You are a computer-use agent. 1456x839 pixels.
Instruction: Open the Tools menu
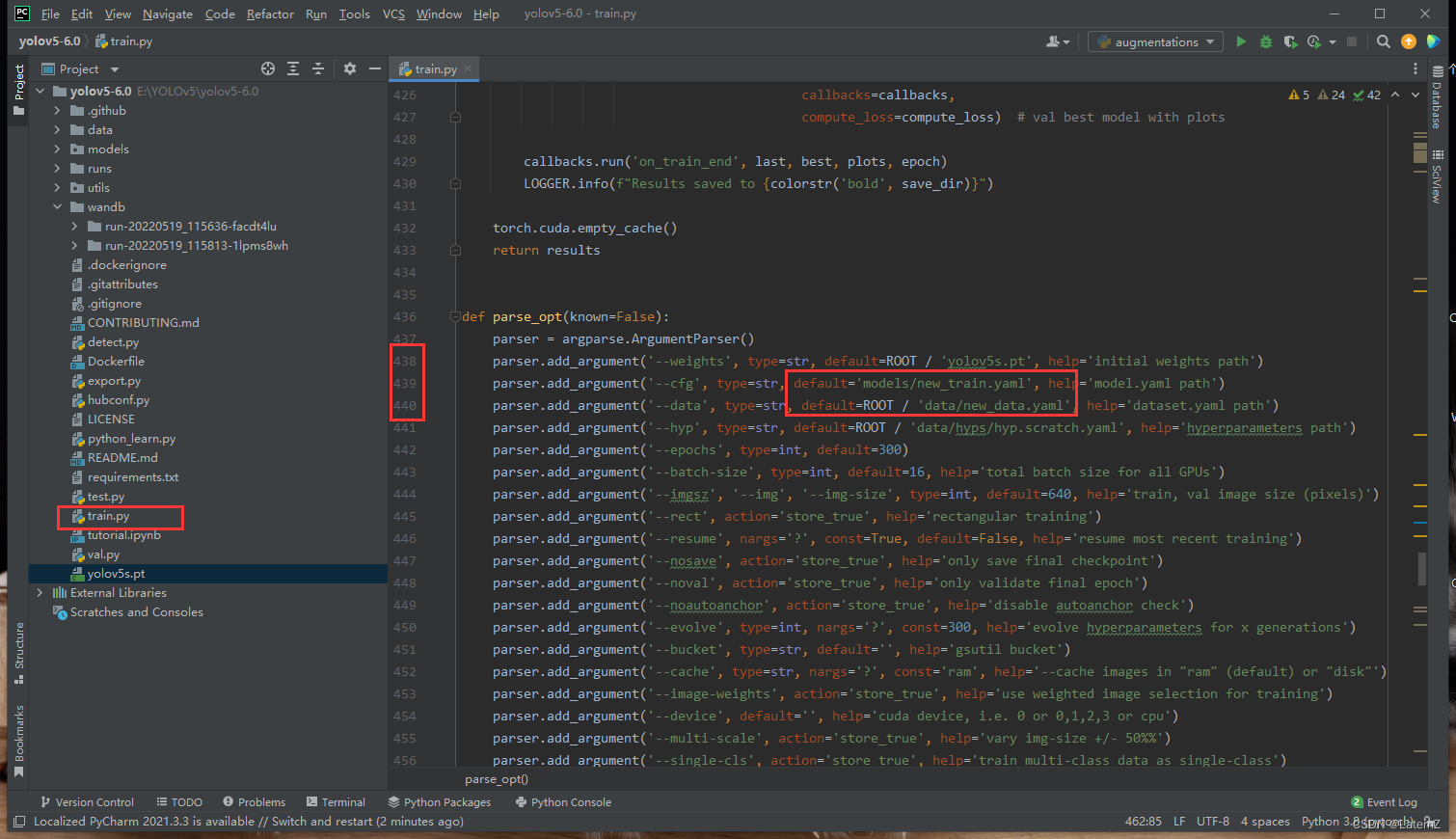tap(355, 14)
